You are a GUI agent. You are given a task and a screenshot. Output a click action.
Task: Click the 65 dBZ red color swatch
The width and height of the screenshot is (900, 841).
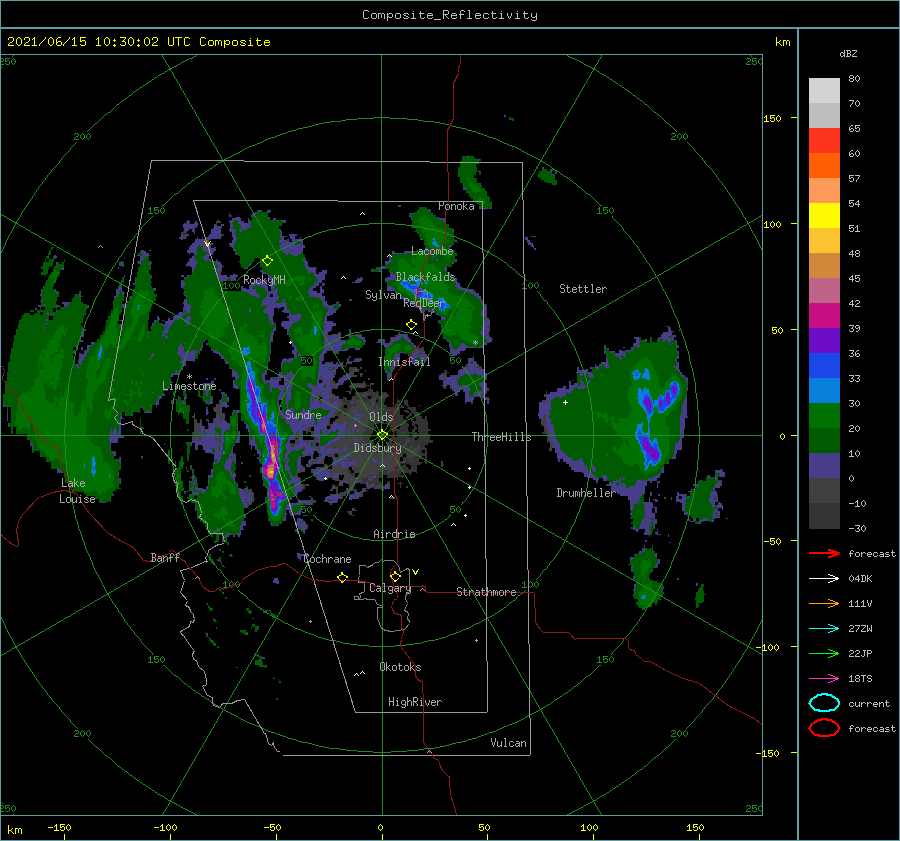[824, 140]
